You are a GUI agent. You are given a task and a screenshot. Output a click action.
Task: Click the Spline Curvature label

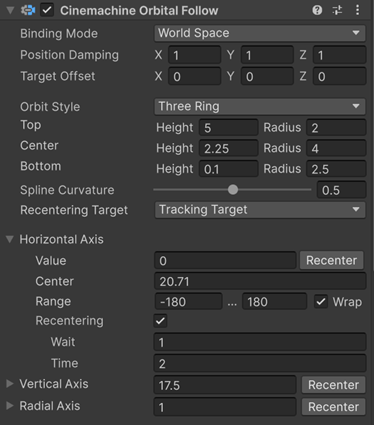67,190
